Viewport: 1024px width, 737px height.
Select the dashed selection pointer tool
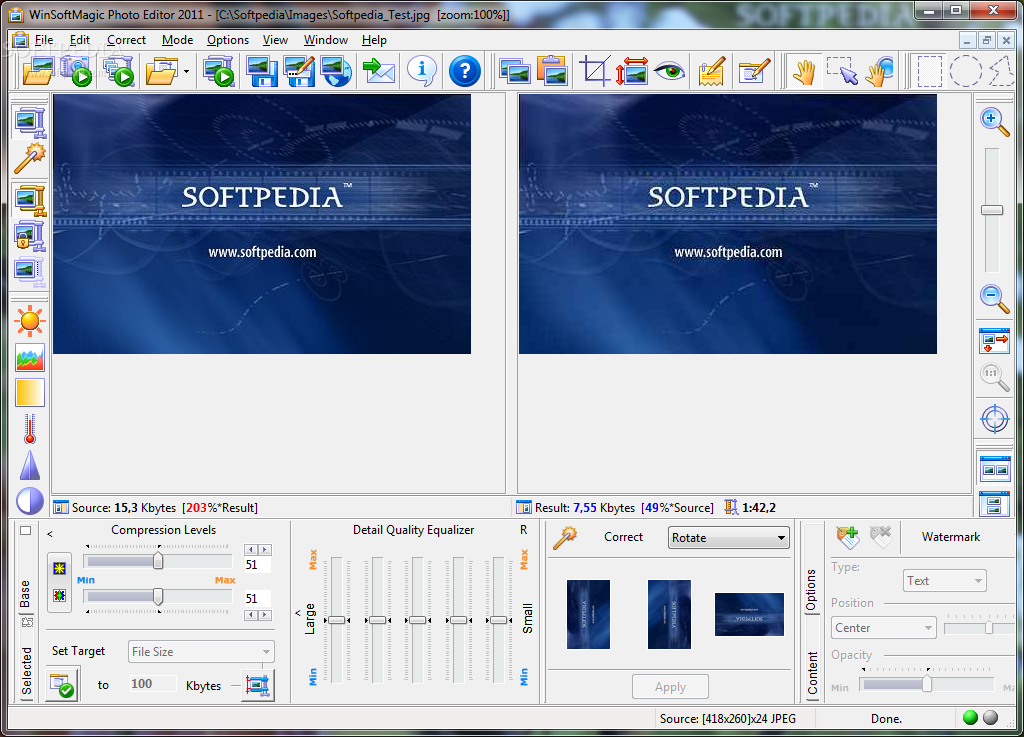pos(842,71)
